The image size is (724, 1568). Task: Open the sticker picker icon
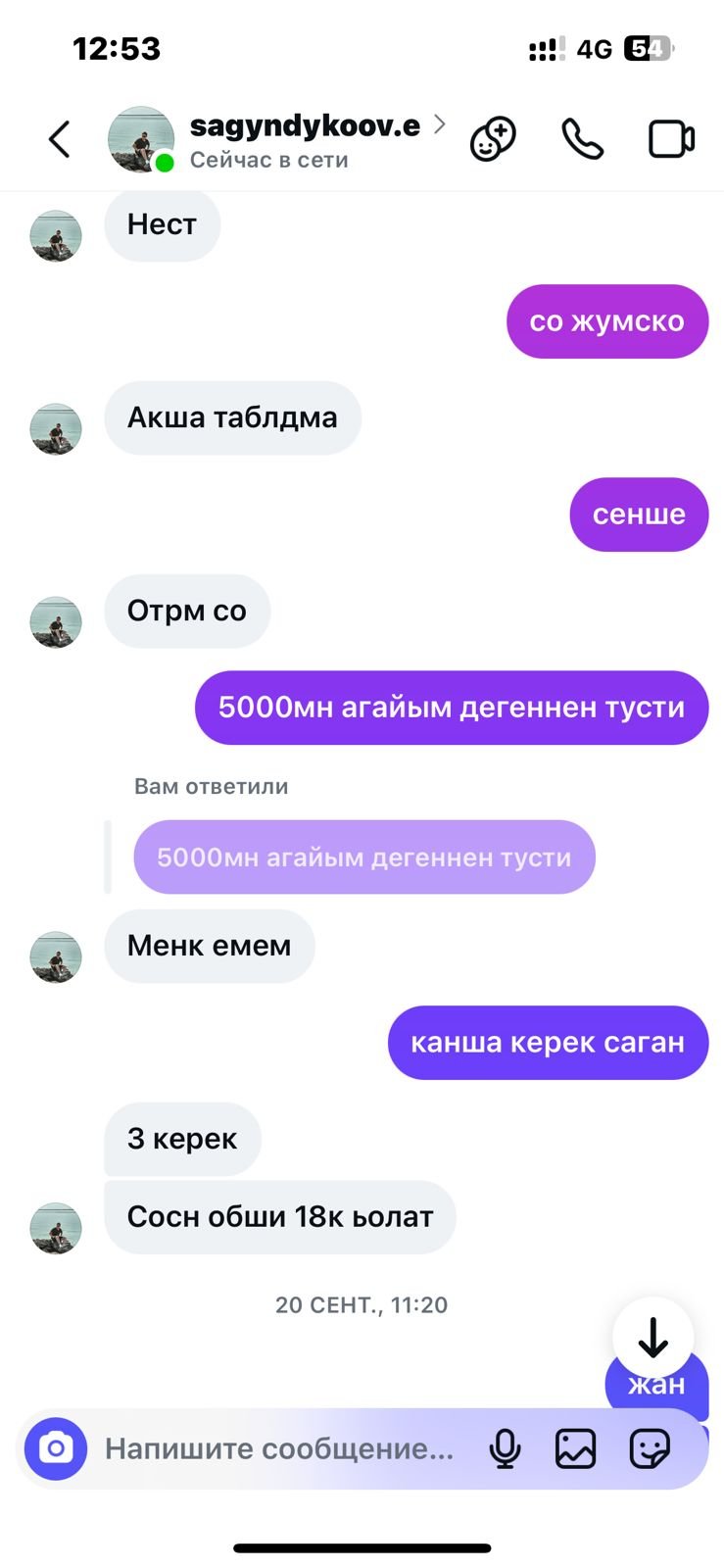(x=650, y=1448)
